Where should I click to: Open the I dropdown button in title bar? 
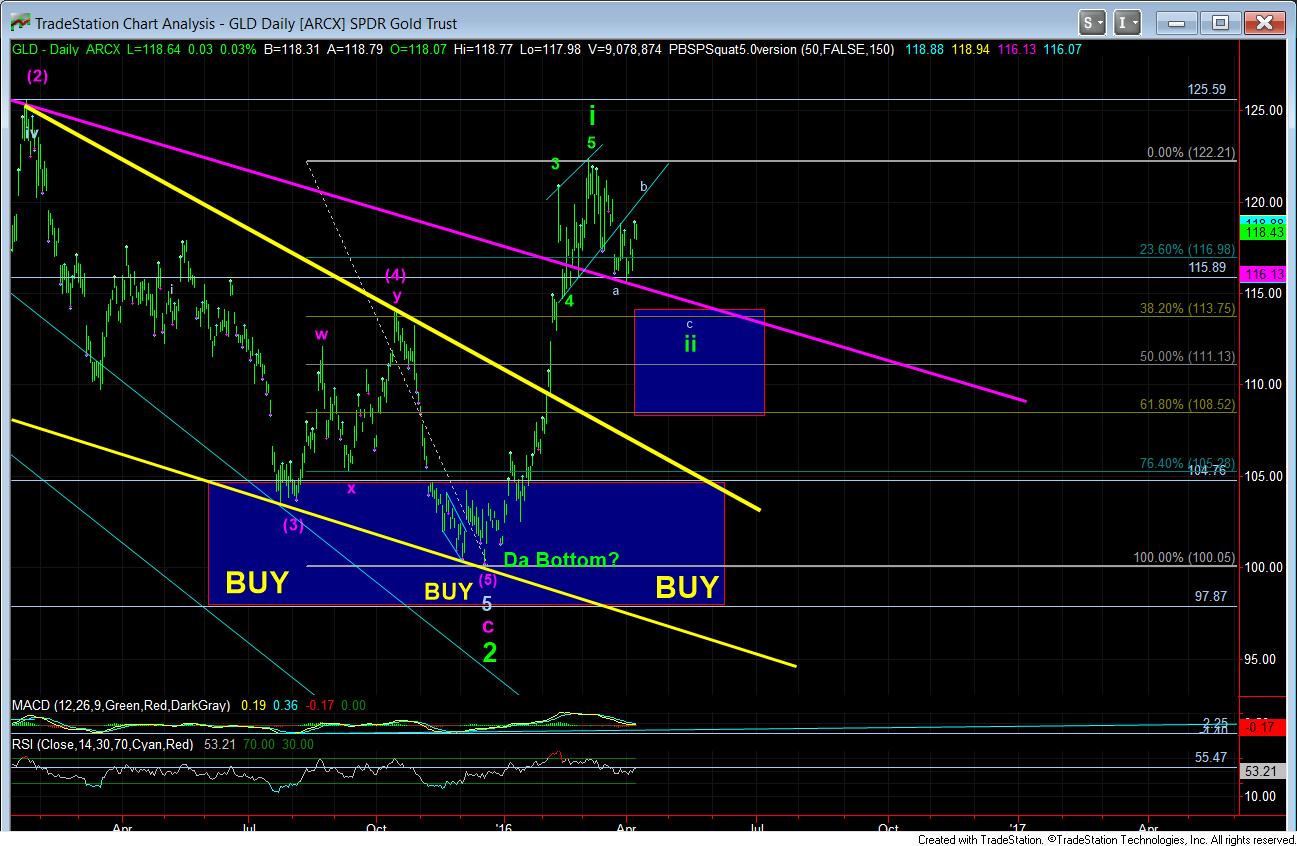click(x=1127, y=22)
